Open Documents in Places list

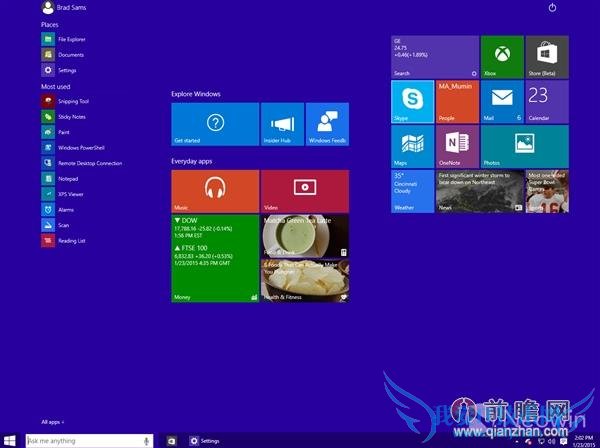click(63, 55)
